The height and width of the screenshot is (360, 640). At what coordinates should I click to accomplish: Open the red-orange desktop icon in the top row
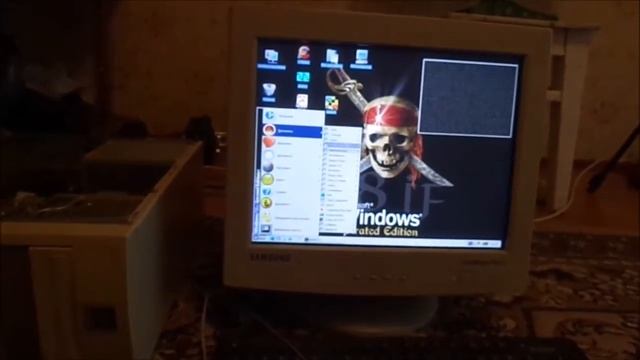click(304, 56)
